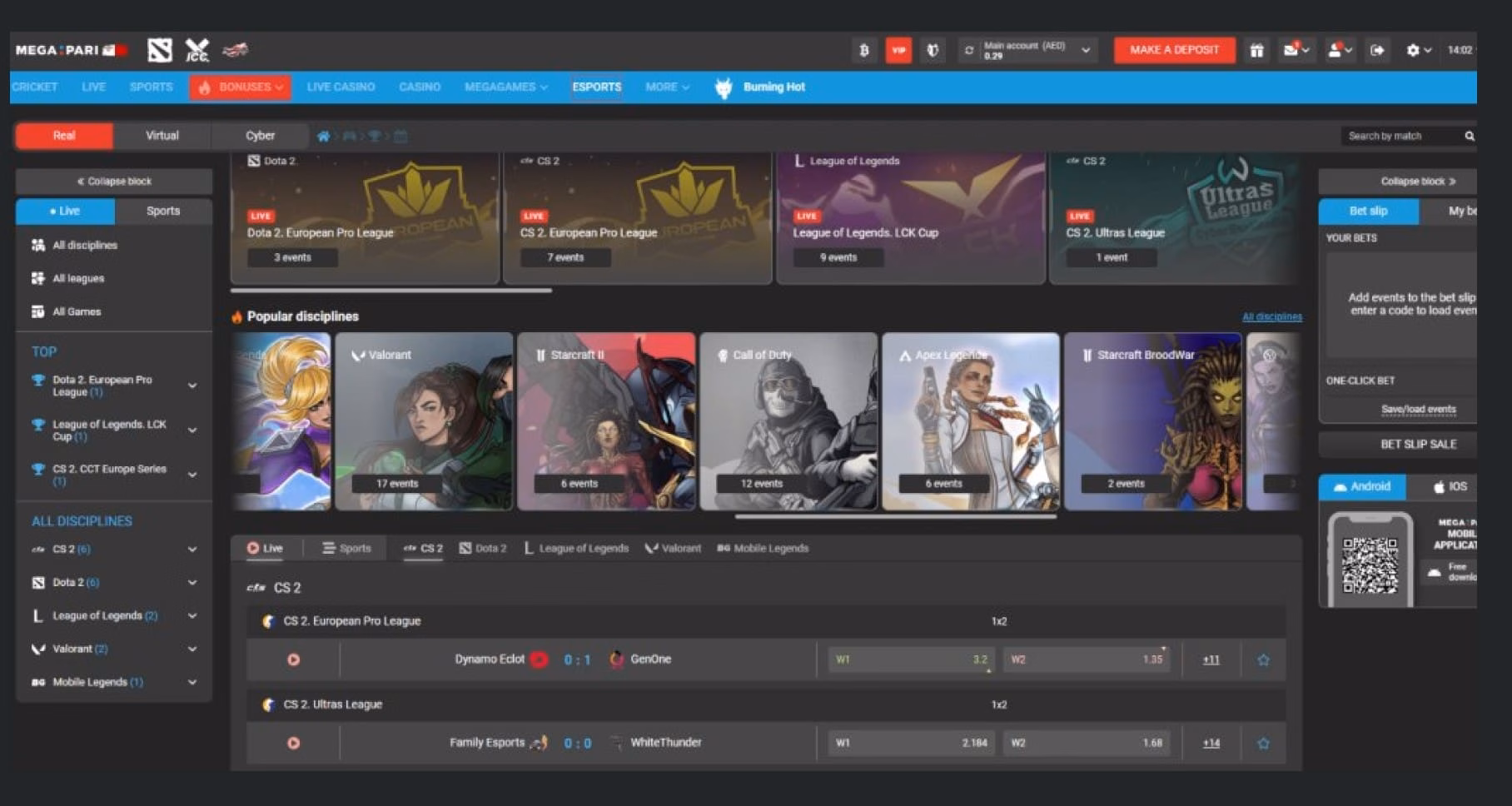
Task: Click the logout arrow icon
Action: pos(1377,50)
